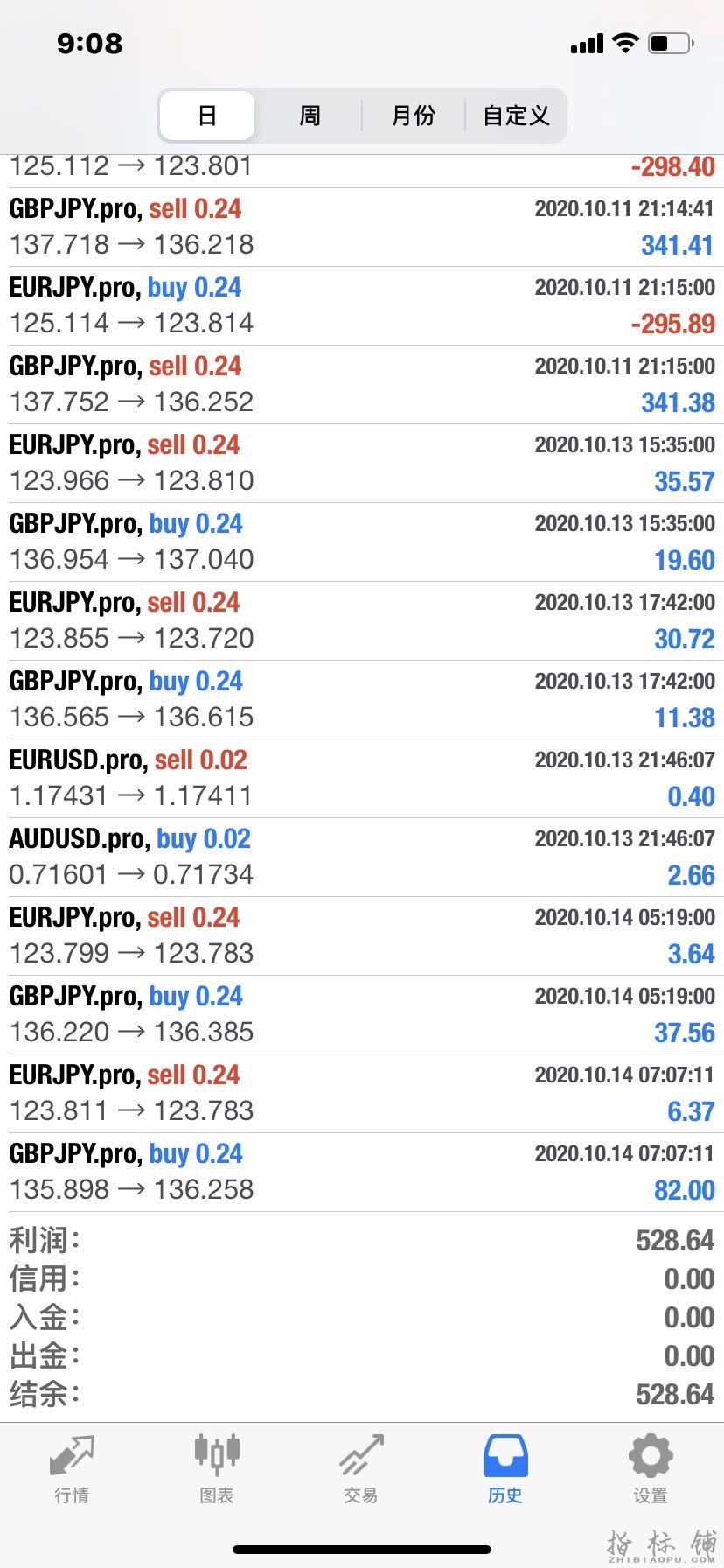The image size is (724, 1568).
Task: Tap the 利润 profit summary row
Action: 362,1240
